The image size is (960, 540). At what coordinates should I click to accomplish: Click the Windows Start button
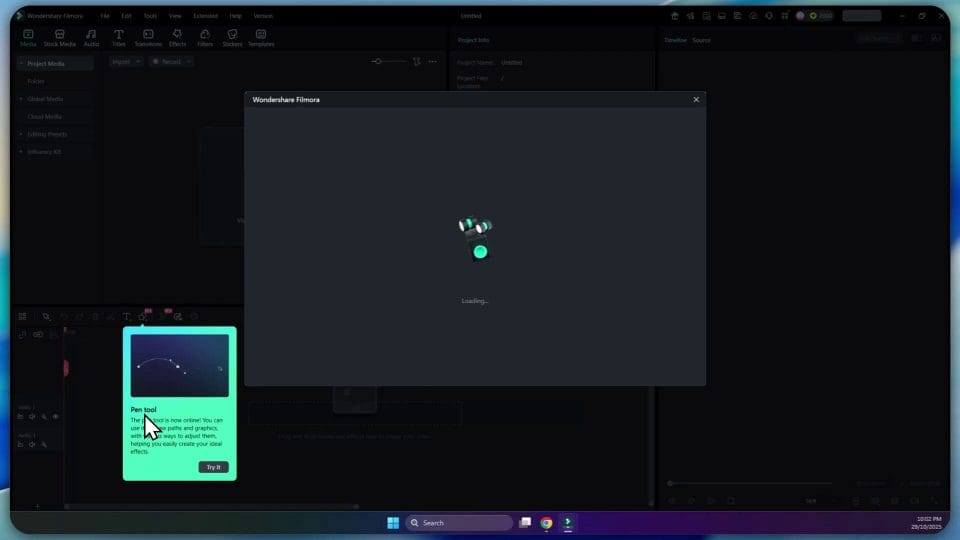click(x=393, y=523)
